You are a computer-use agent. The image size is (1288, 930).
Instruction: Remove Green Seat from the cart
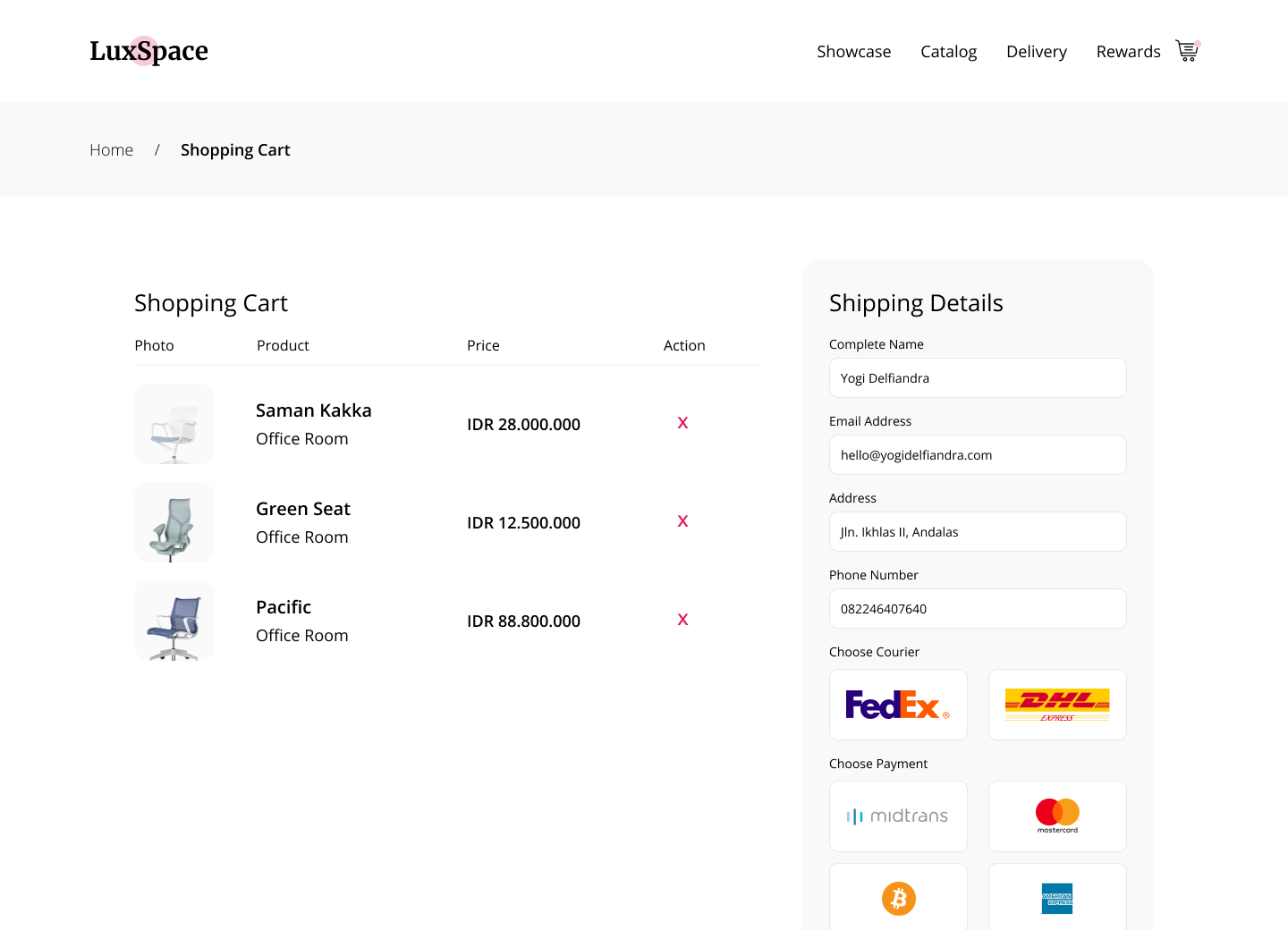(x=682, y=521)
